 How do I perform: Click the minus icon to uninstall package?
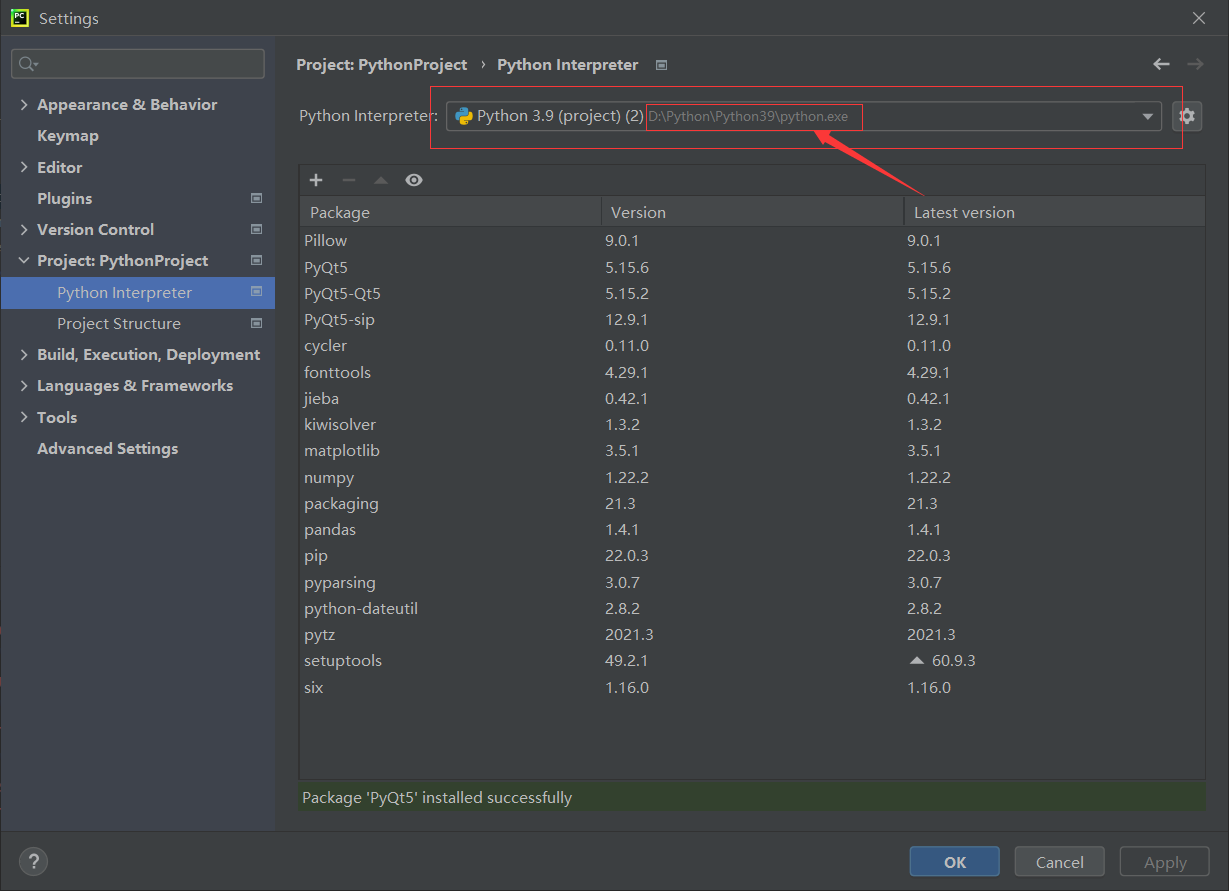click(x=349, y=180)
